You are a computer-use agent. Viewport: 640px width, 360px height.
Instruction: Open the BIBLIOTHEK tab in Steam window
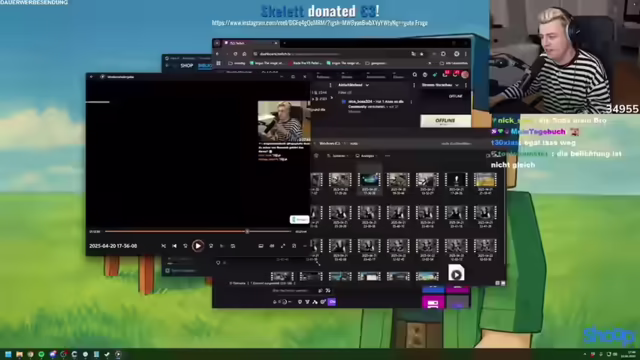pyautogui.click(x=205, y=66)
